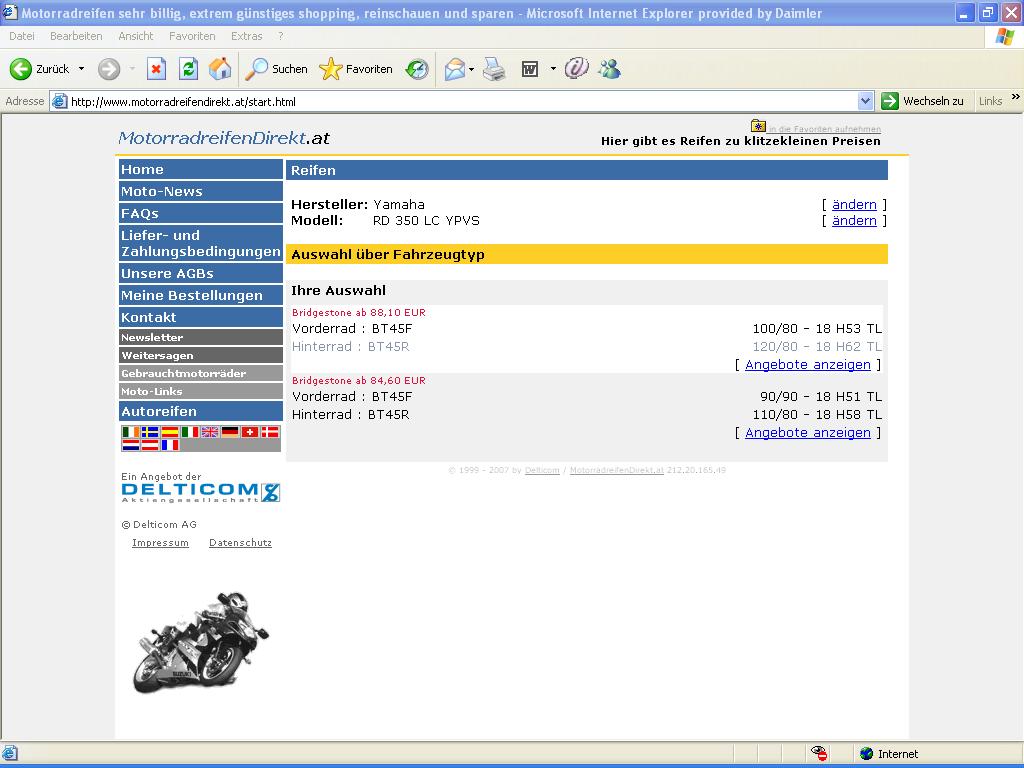Click the add-to-favorites folder icon on page

(758, 126)
